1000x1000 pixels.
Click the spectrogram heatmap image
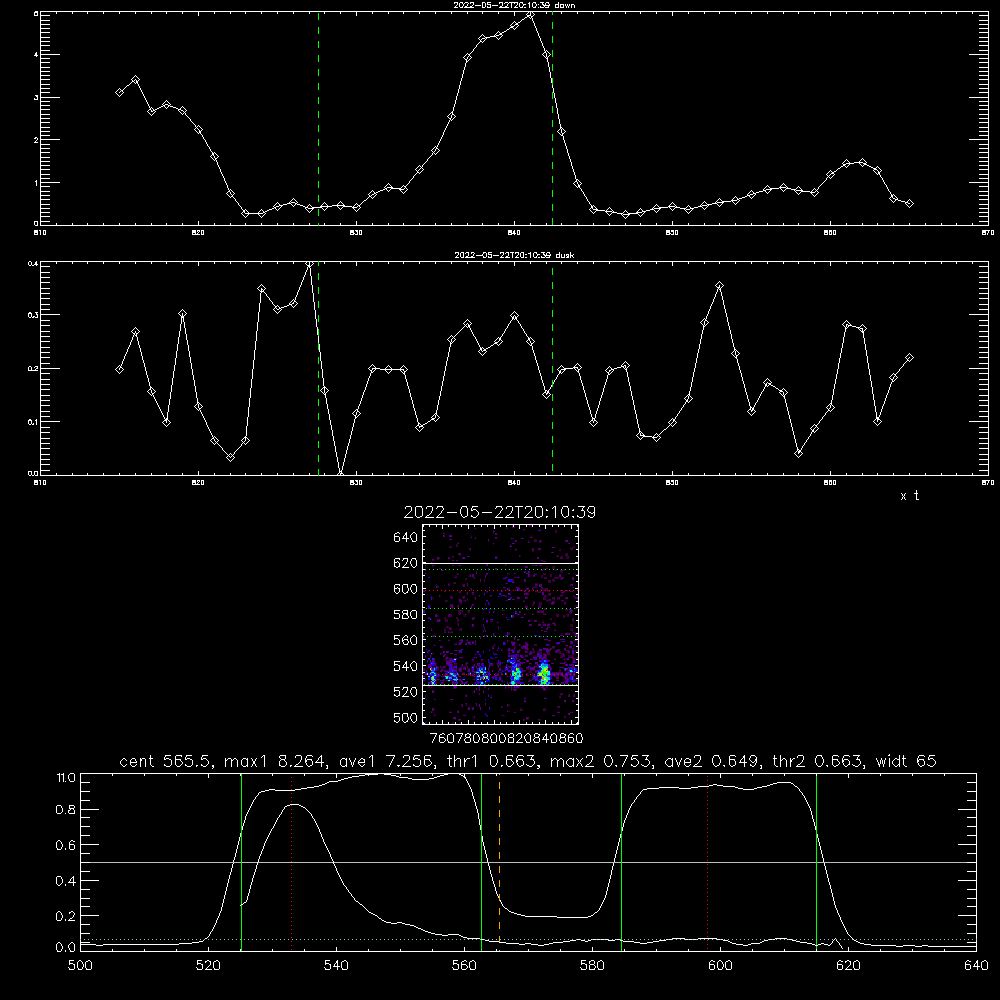pyautogui.click(x=500, y=624)
